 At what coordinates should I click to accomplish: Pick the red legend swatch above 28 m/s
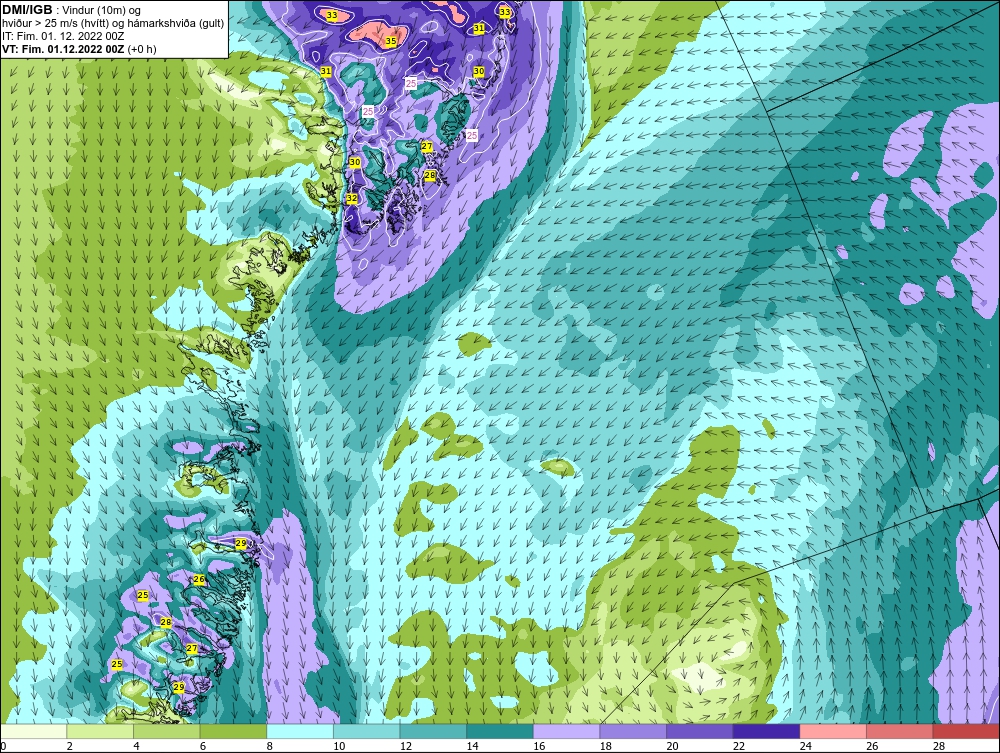(966, 731)
